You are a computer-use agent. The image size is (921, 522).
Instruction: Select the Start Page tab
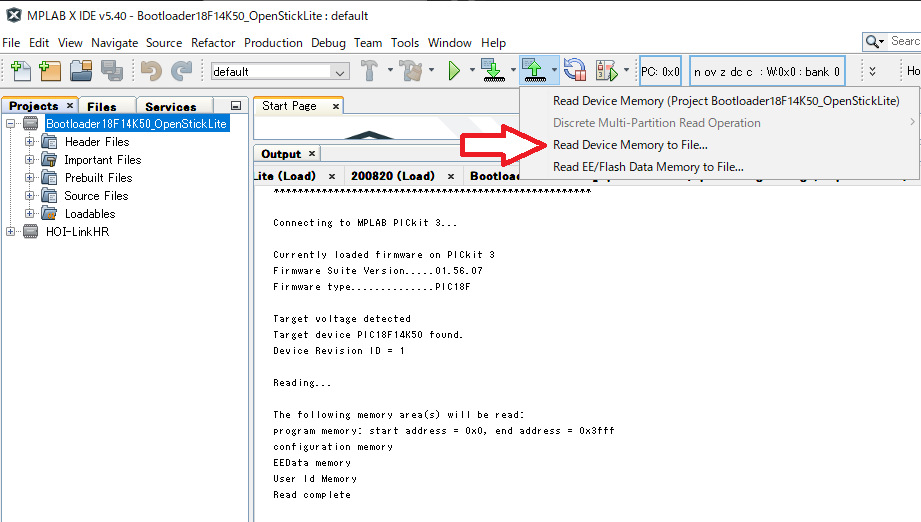coord(289,106)
